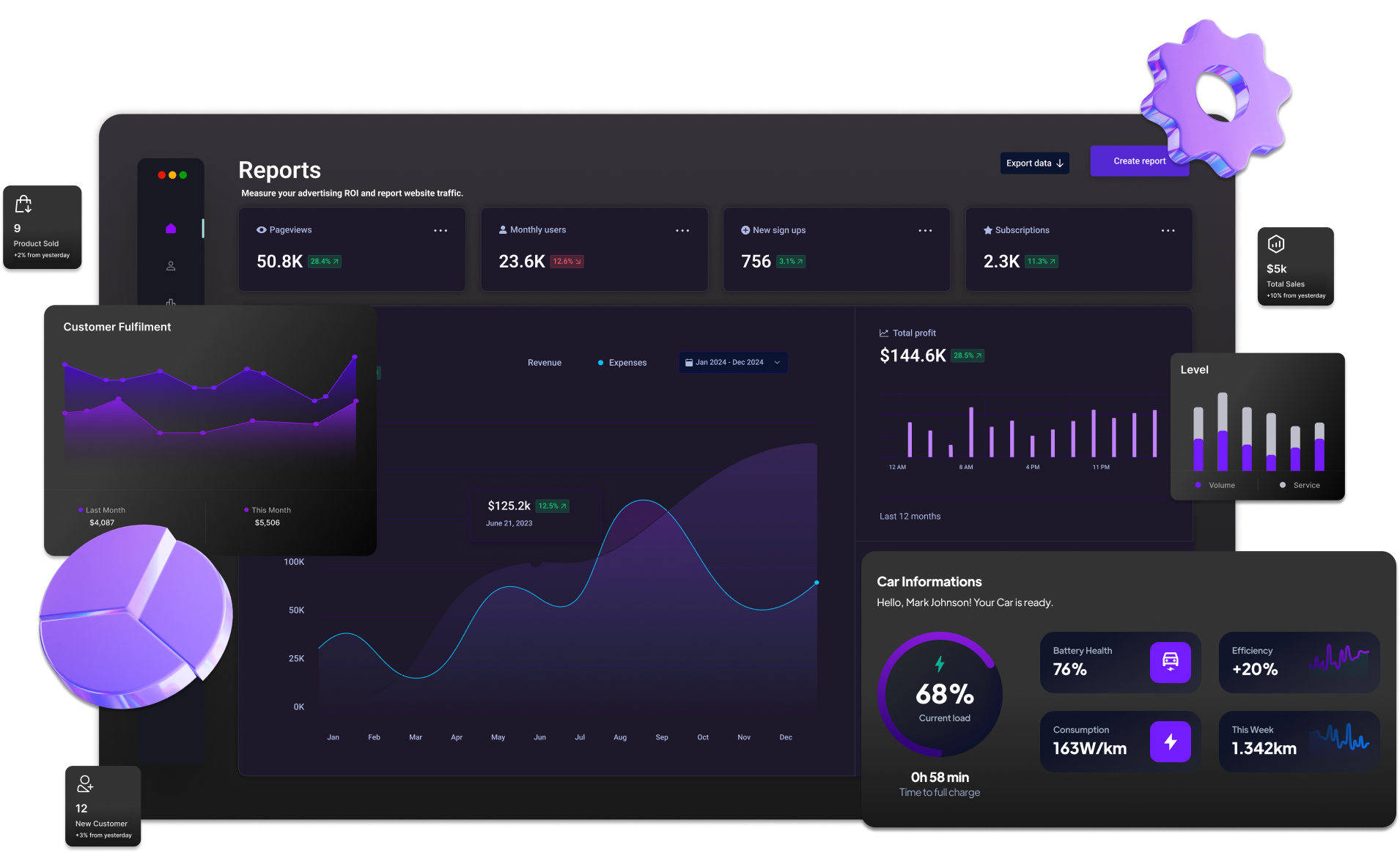Click the Consumption lightning bolt icon
Screen dimensions: 1400x853
1170,742
